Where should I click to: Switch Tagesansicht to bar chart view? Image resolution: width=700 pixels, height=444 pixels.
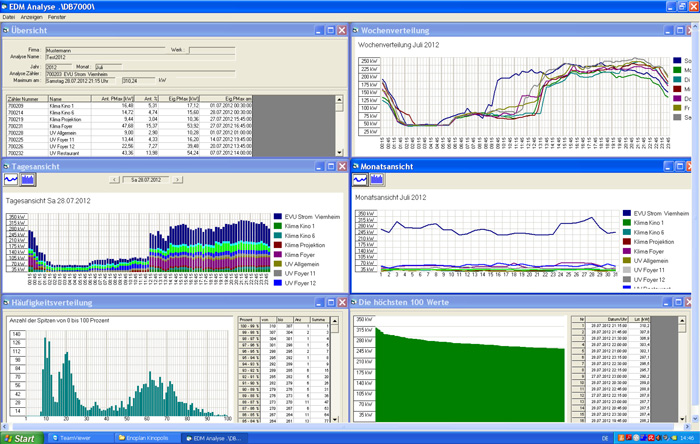pyautogui.click(x=28, y=179)
